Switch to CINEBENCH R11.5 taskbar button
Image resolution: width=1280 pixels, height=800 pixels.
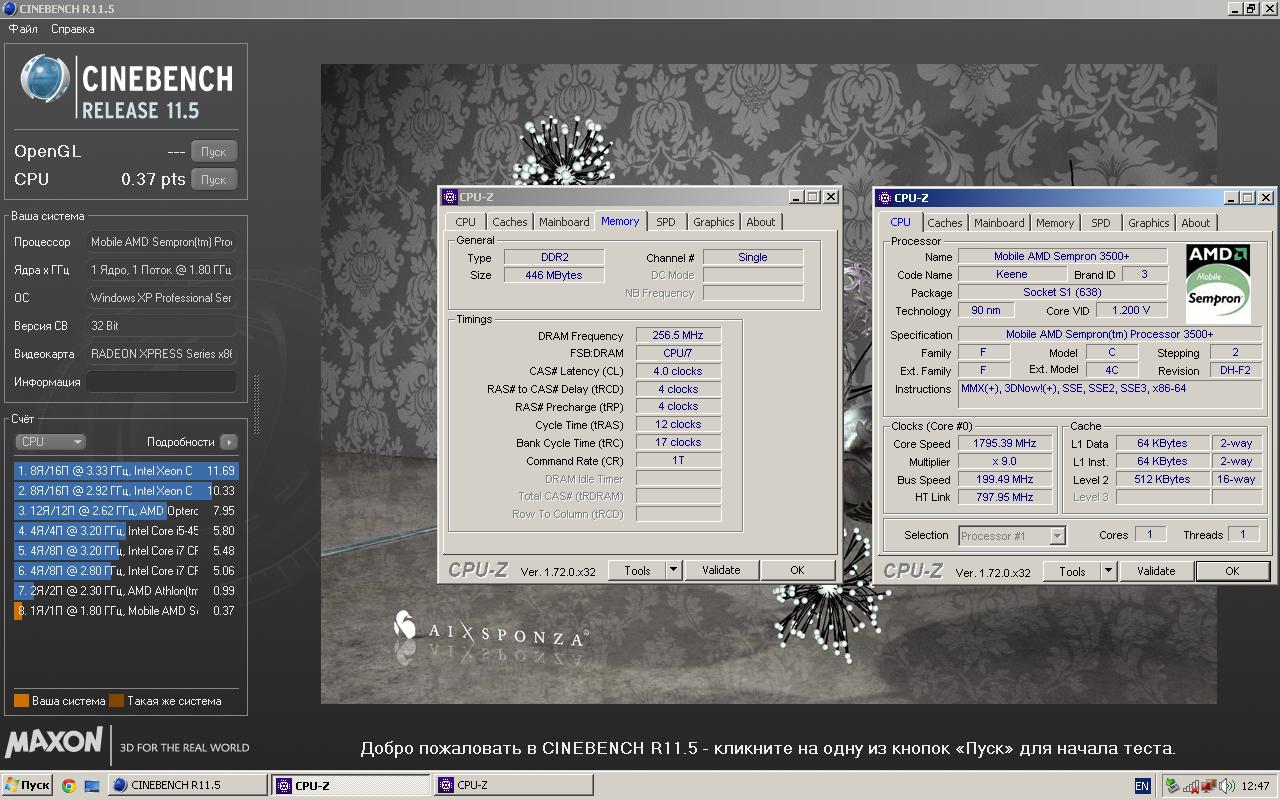pos(187,785)
